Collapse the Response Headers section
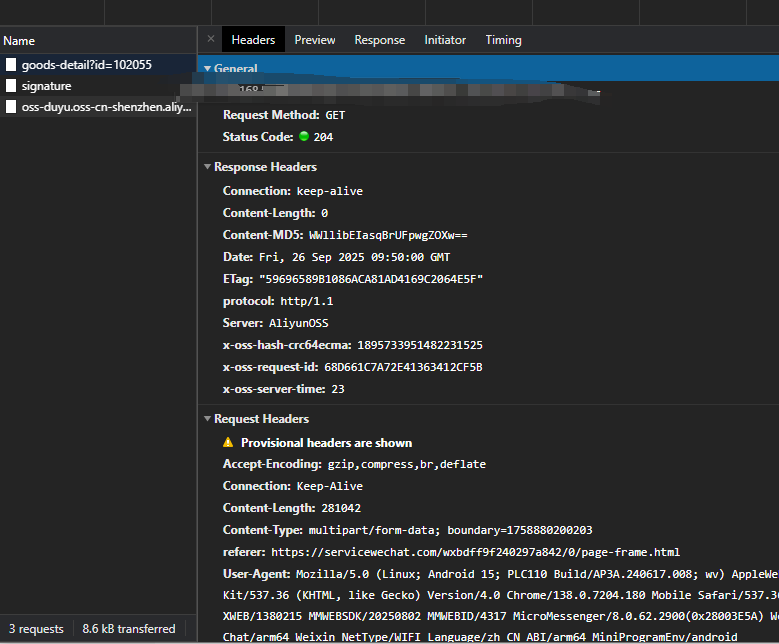 click(x=208, y=167)
